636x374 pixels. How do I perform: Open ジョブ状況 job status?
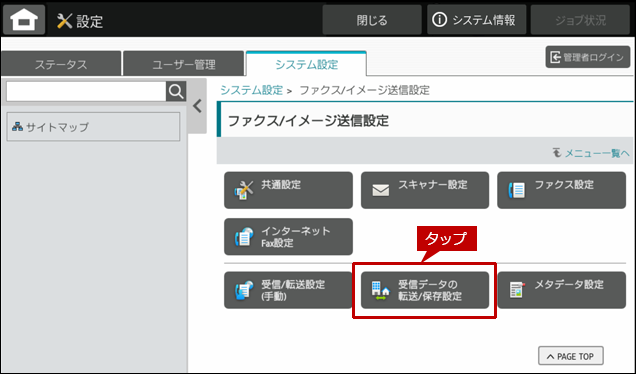[x=580, y=20]
